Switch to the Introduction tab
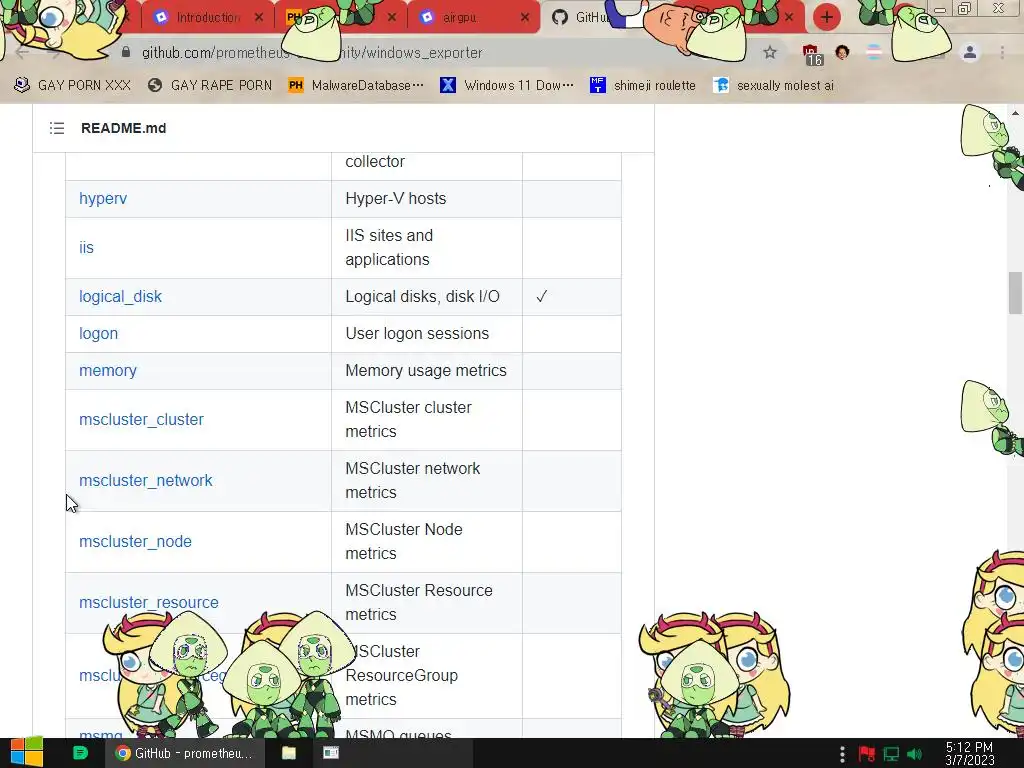The image size is (1024, 768). (208, 18)
